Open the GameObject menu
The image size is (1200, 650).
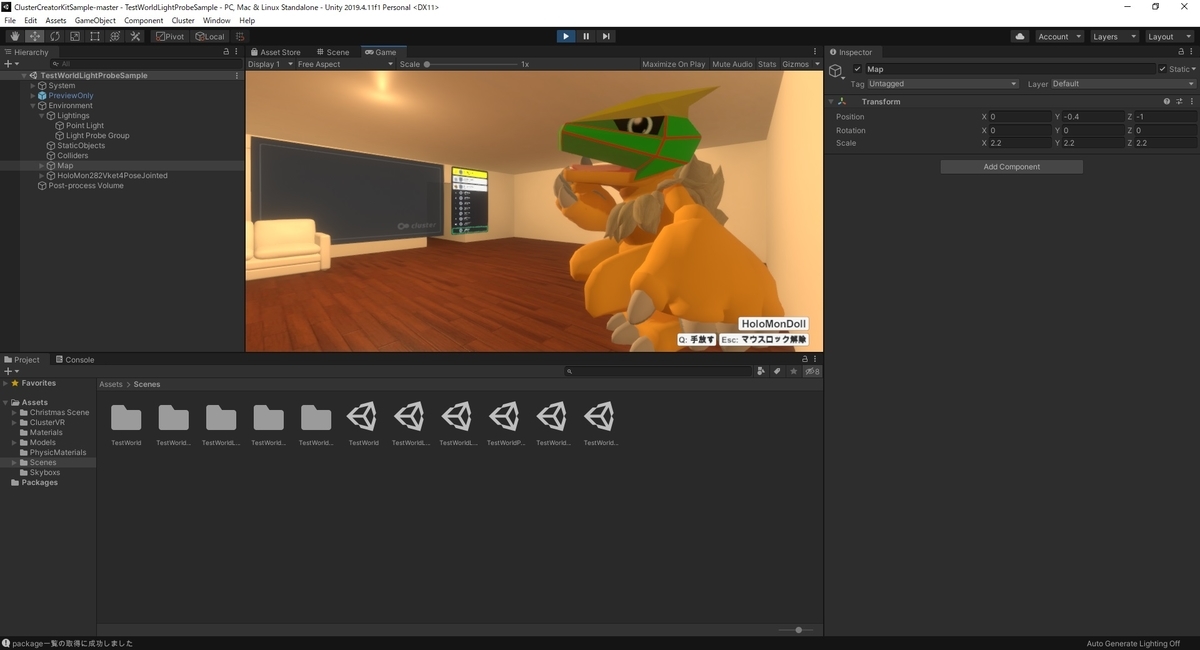pos(95,20)
